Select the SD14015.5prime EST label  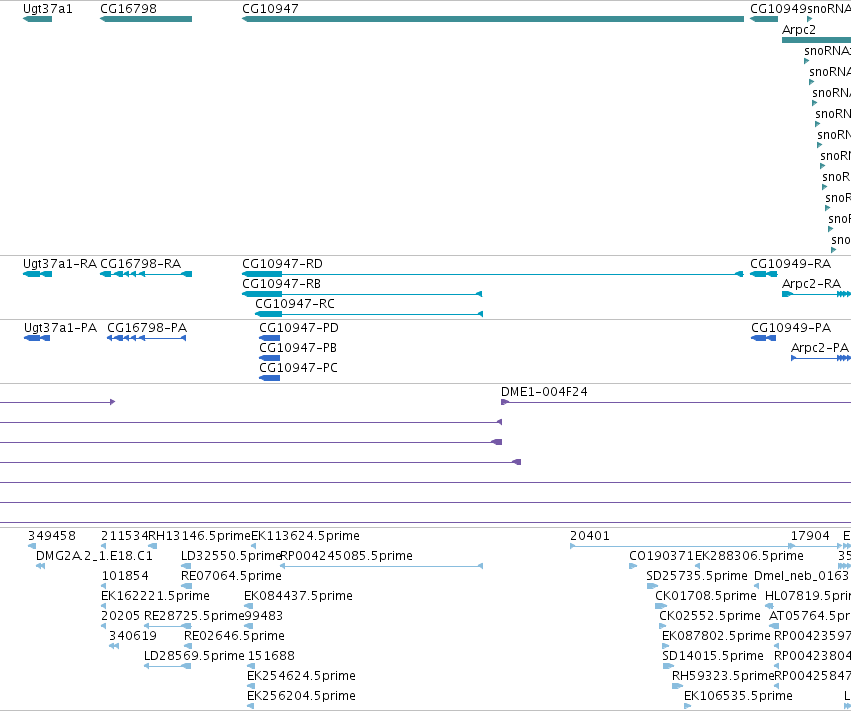pyautogui.click(x=713, y=656)
